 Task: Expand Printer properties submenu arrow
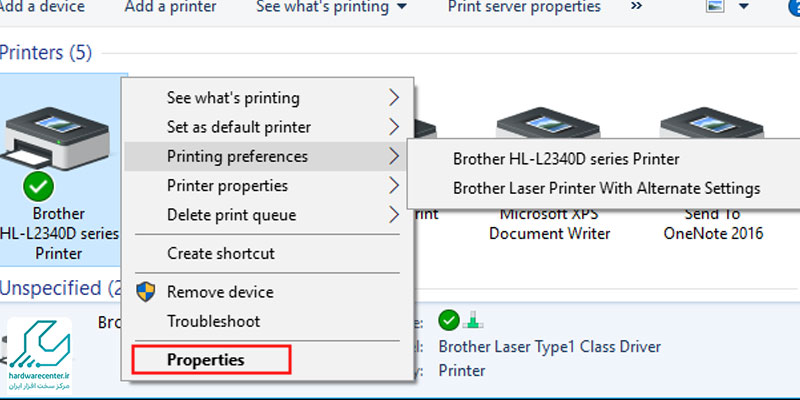pyautogui.click(x=394, y=186)
